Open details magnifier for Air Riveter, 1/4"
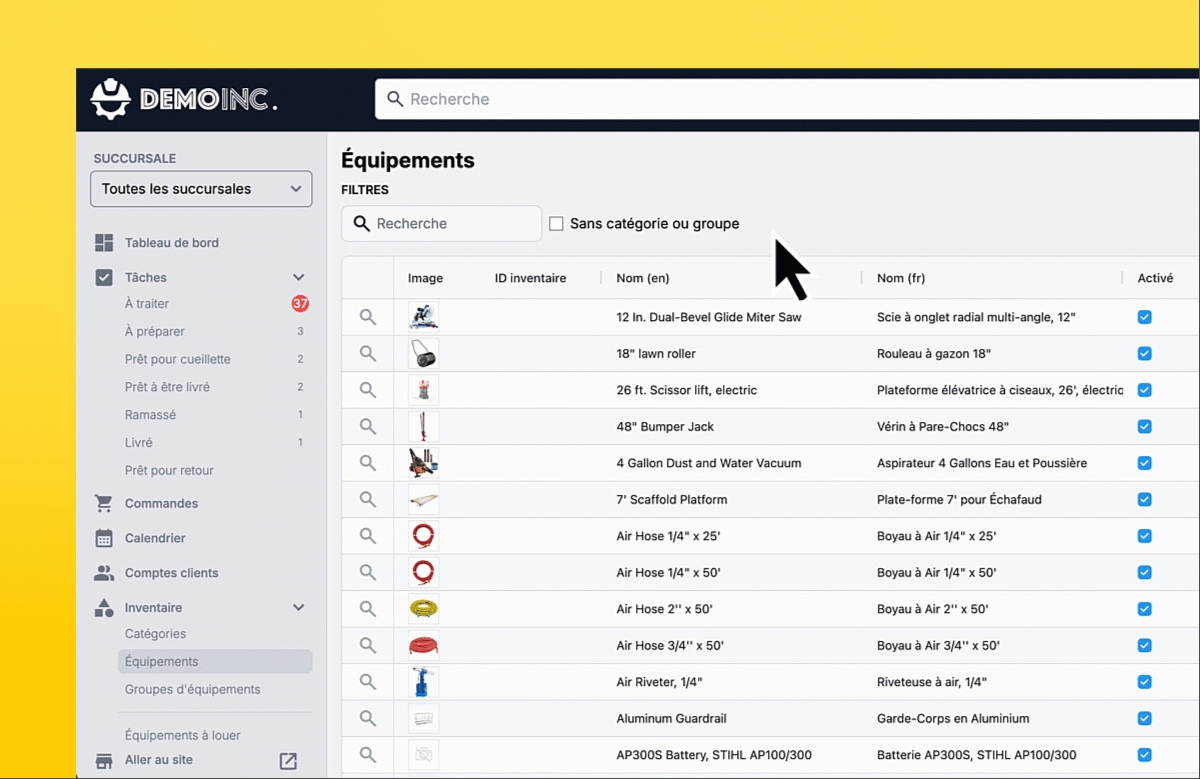Viewport: 1200px width, 779px height. 368,682
